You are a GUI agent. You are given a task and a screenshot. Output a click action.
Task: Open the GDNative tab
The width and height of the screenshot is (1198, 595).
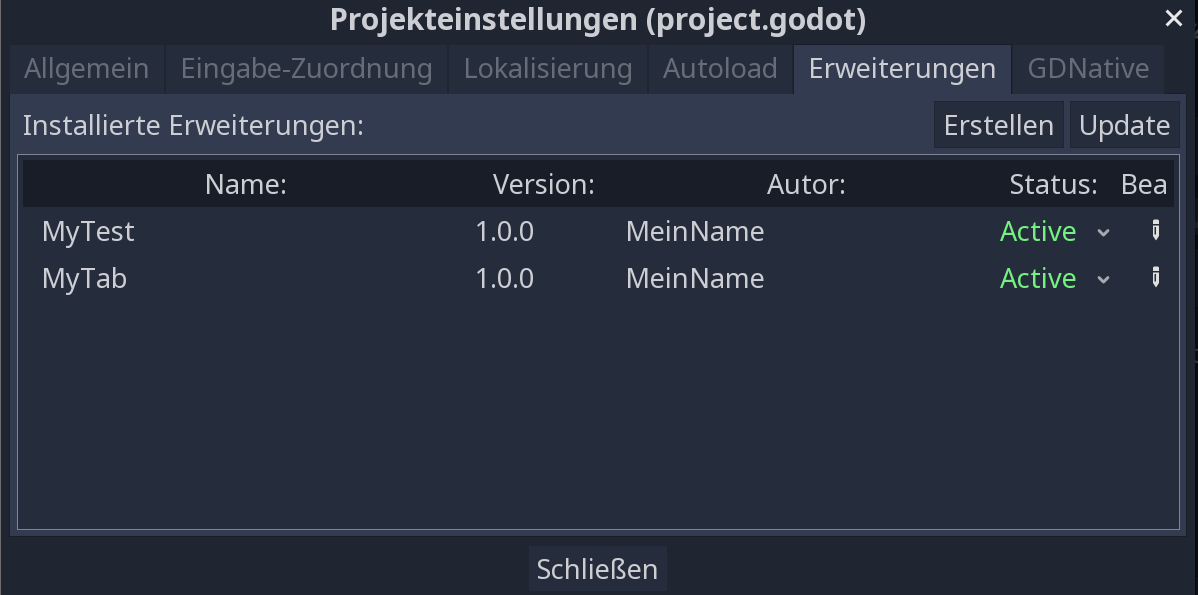(1088, 69)
